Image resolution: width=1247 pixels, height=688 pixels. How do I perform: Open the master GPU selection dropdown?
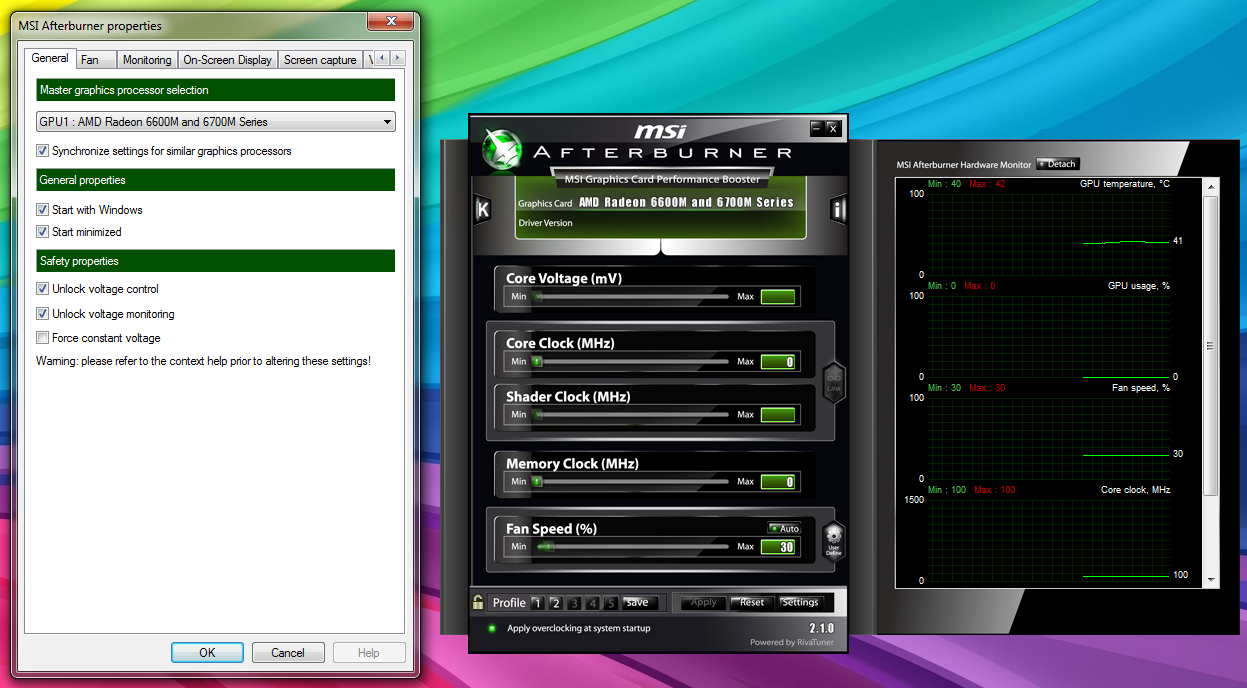(x=215, y=122)
